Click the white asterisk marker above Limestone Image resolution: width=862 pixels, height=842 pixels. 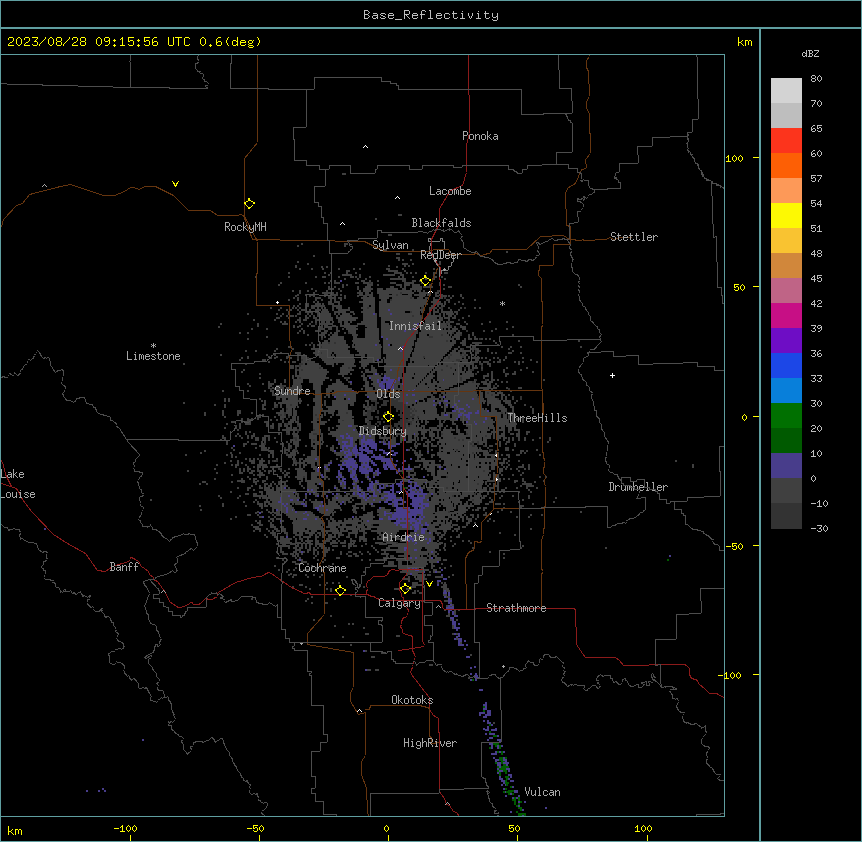click(x=153, y=346)
